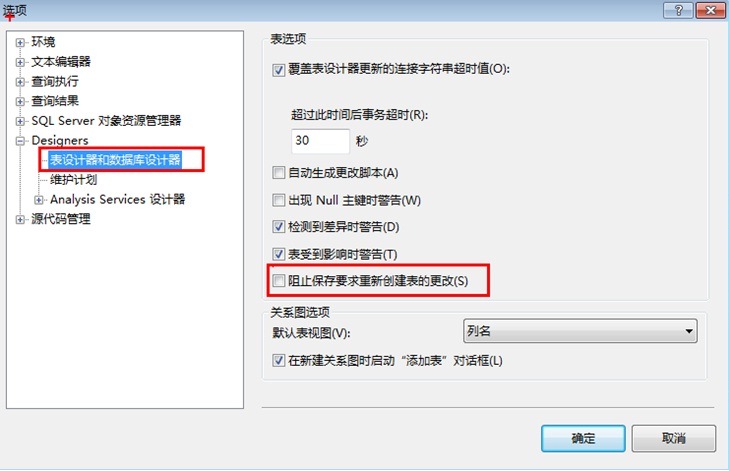
Task: Expand the 查询结果 tree node
Action: (x=20, y=101)
